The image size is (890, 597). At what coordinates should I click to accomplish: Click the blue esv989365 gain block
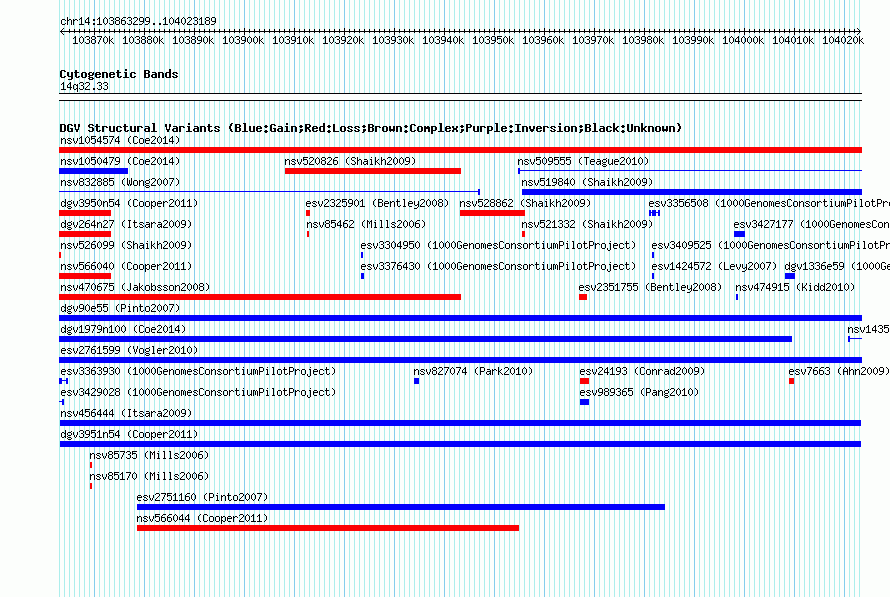point(584,402)
